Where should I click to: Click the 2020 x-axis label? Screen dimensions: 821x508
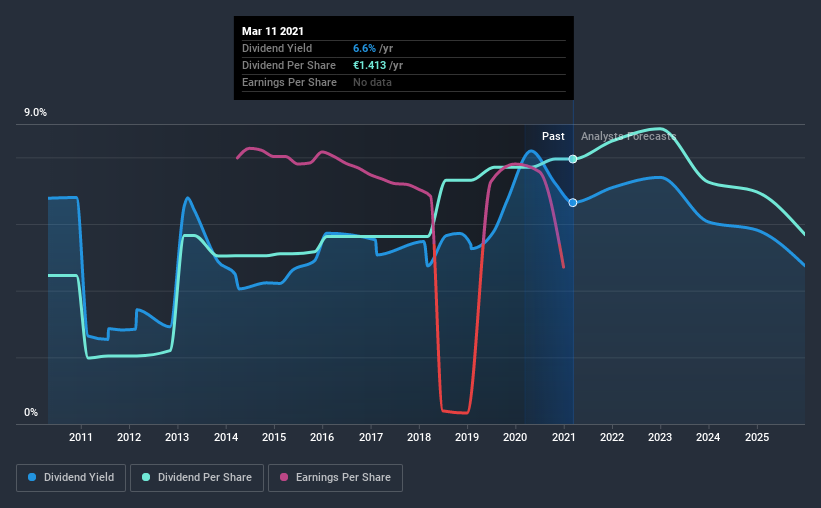pyautogui.click(x=515, y=437)
